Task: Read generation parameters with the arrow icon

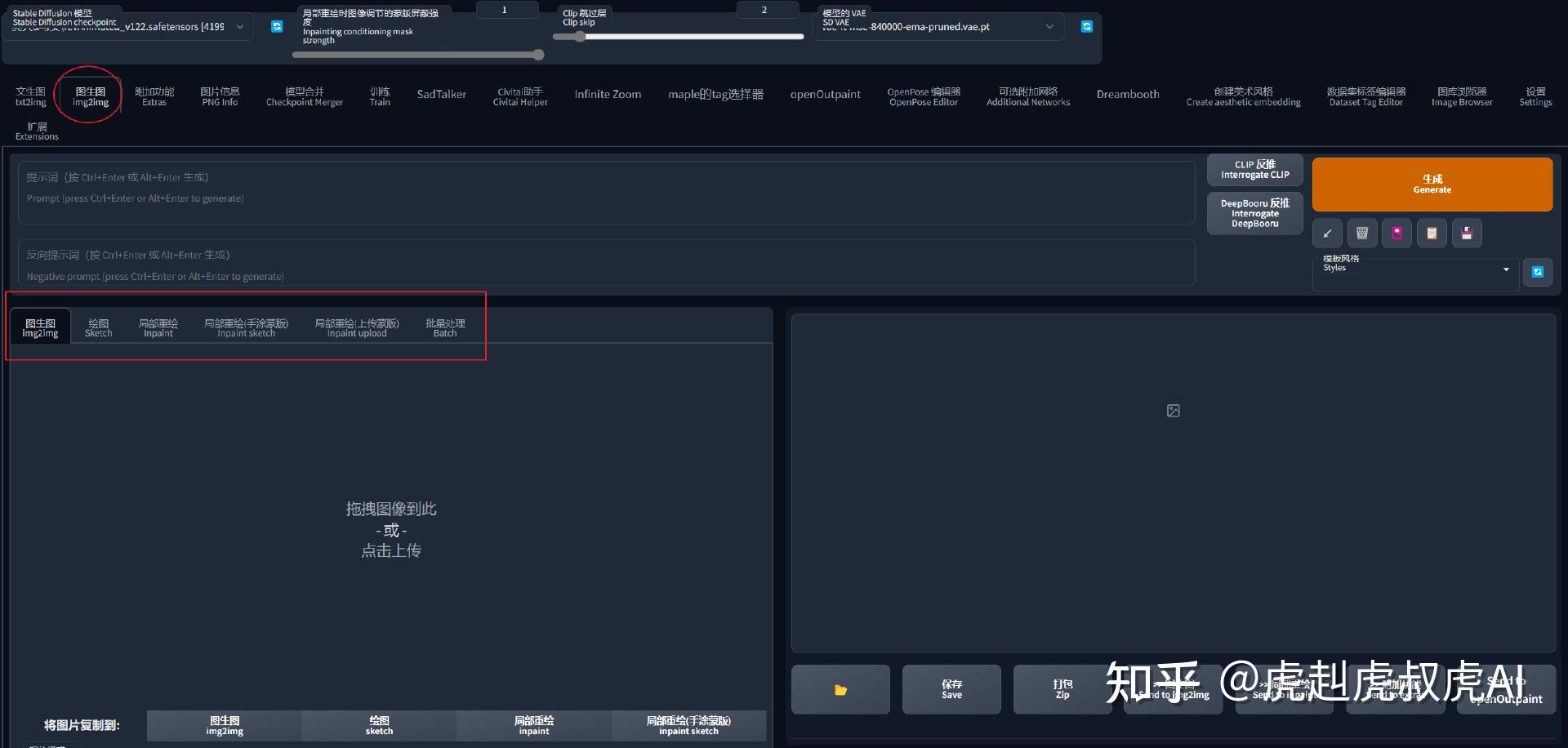Action: click(1327, 233)
